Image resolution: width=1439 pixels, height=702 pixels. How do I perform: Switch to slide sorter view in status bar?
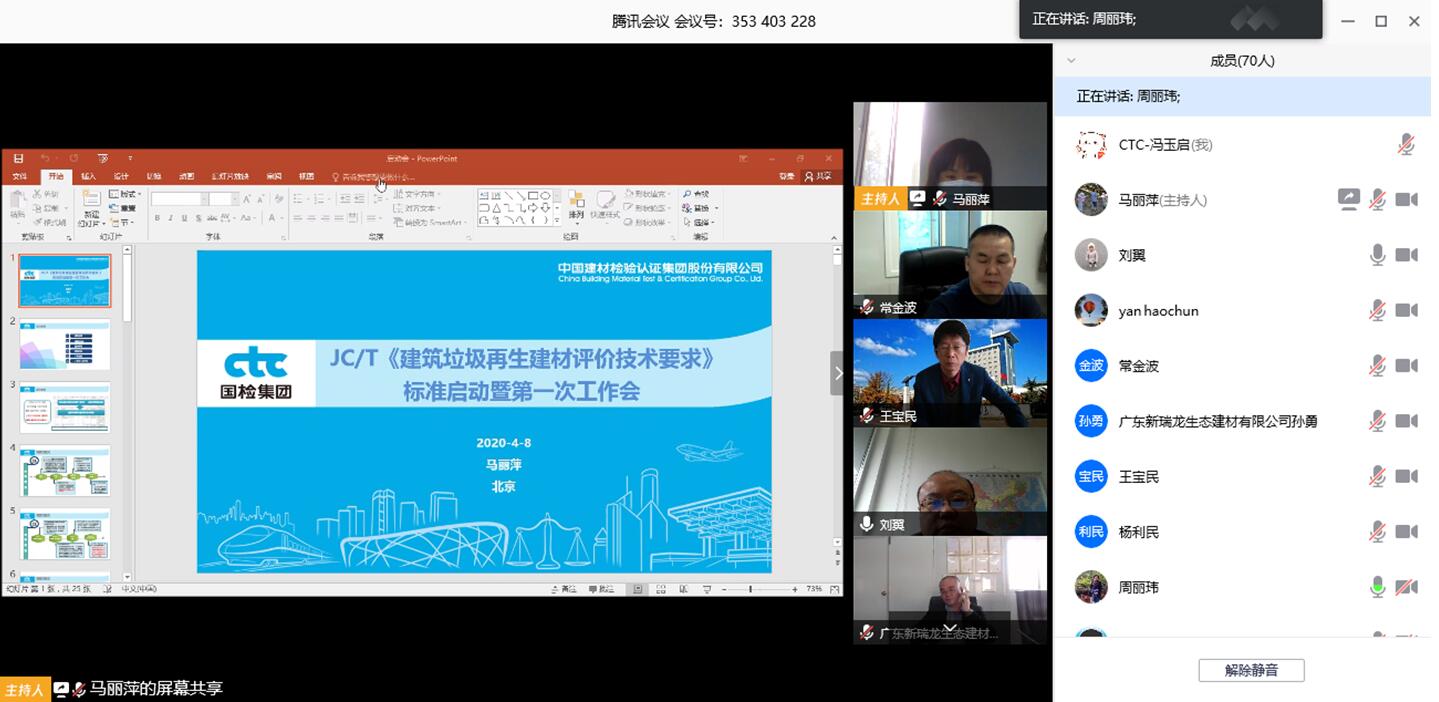pyautogui.click(x=660, y=589)
